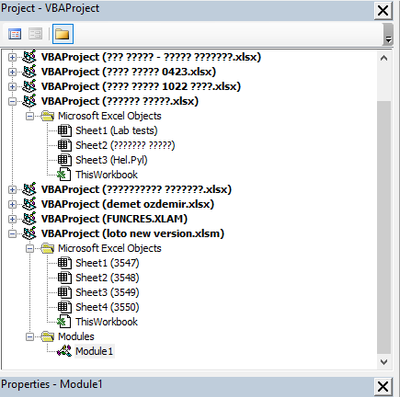Click the Sheet2 (3548) worksheet icon
This screenshot has width=400, height=397.
64,278
